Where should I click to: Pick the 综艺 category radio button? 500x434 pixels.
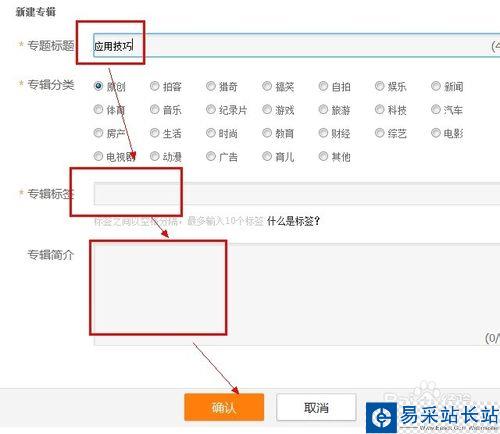[380, 133]
